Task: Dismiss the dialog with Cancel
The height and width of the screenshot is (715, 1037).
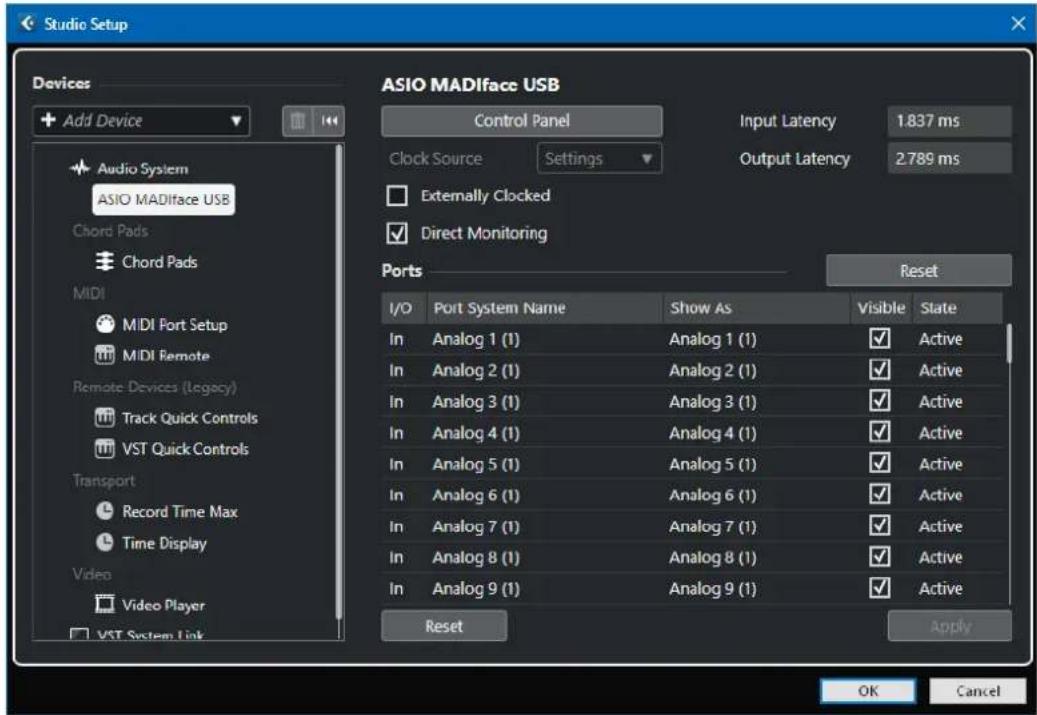Action: 977,691
